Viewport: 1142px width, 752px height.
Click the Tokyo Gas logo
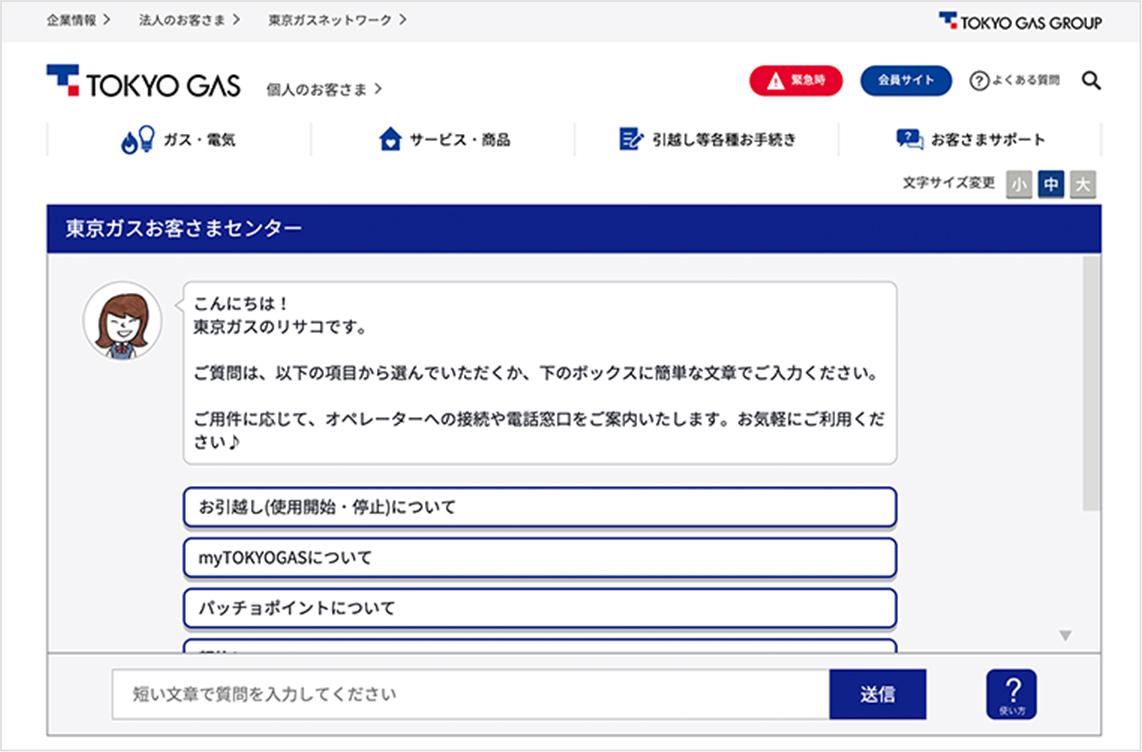pyautogui.click(x=143, y=81)
